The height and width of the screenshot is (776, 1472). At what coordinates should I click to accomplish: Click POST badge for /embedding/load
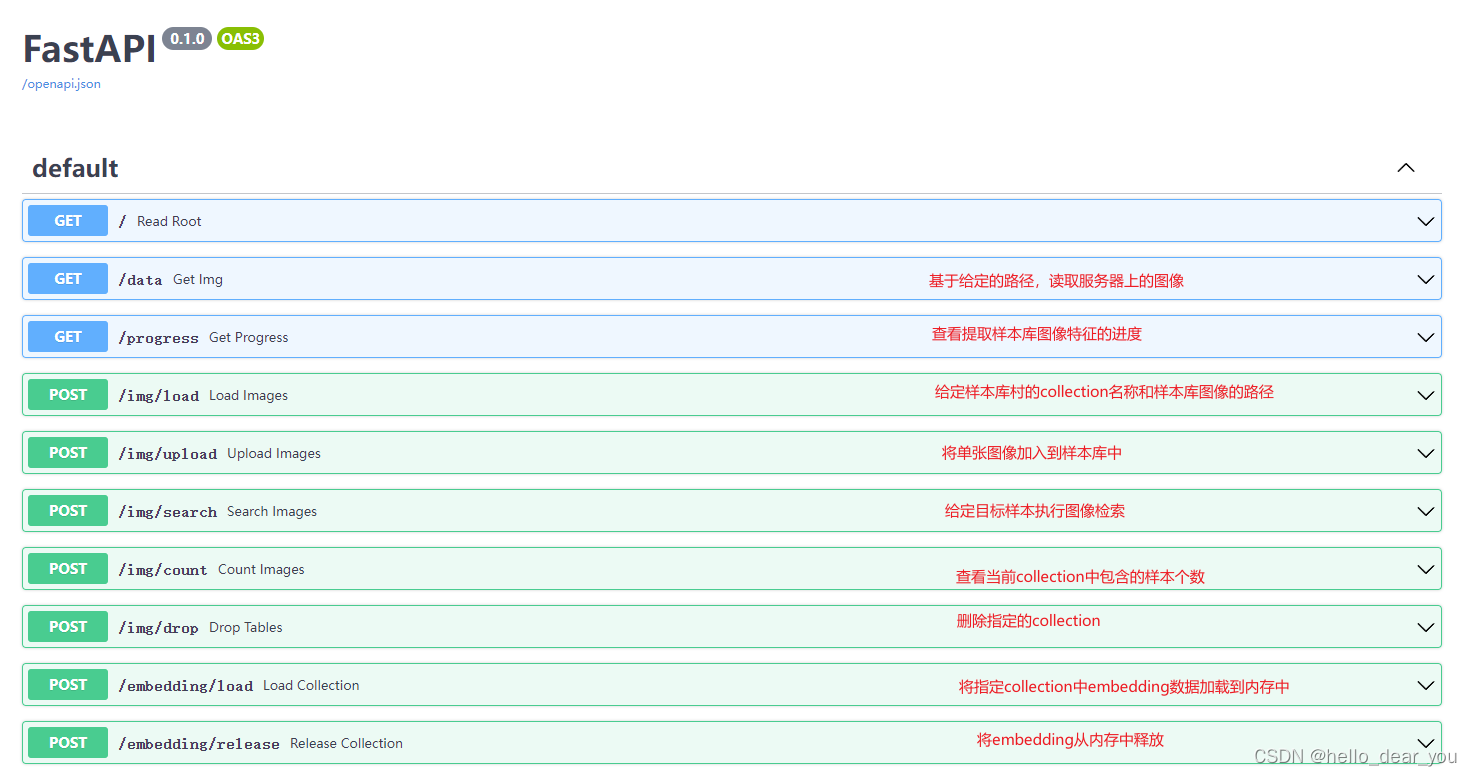click(x=68, y=685)
